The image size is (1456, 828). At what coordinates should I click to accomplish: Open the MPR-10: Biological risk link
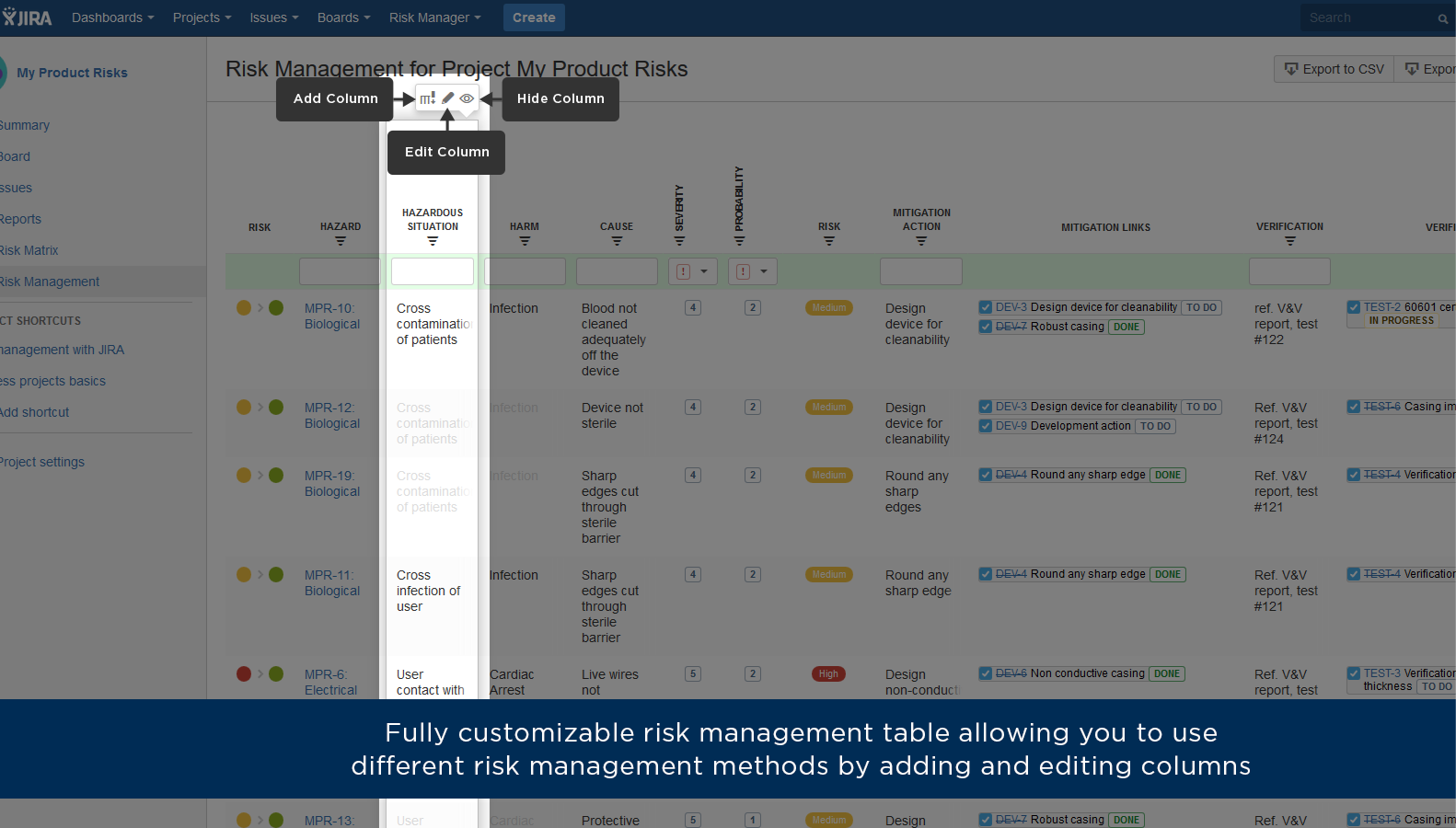click(332, 316)
